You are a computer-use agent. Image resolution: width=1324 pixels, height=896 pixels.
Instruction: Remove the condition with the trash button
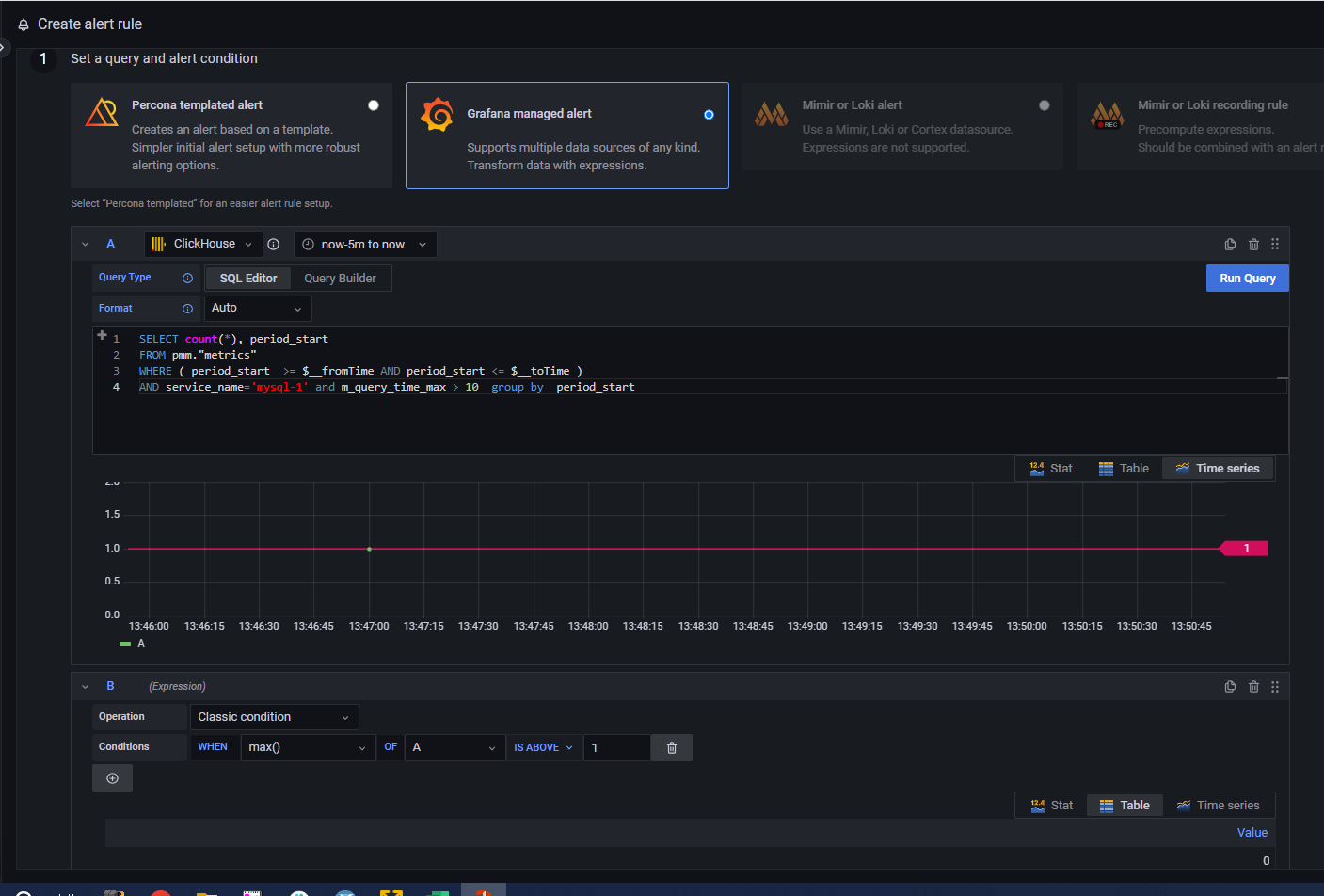tap(672, 747)
